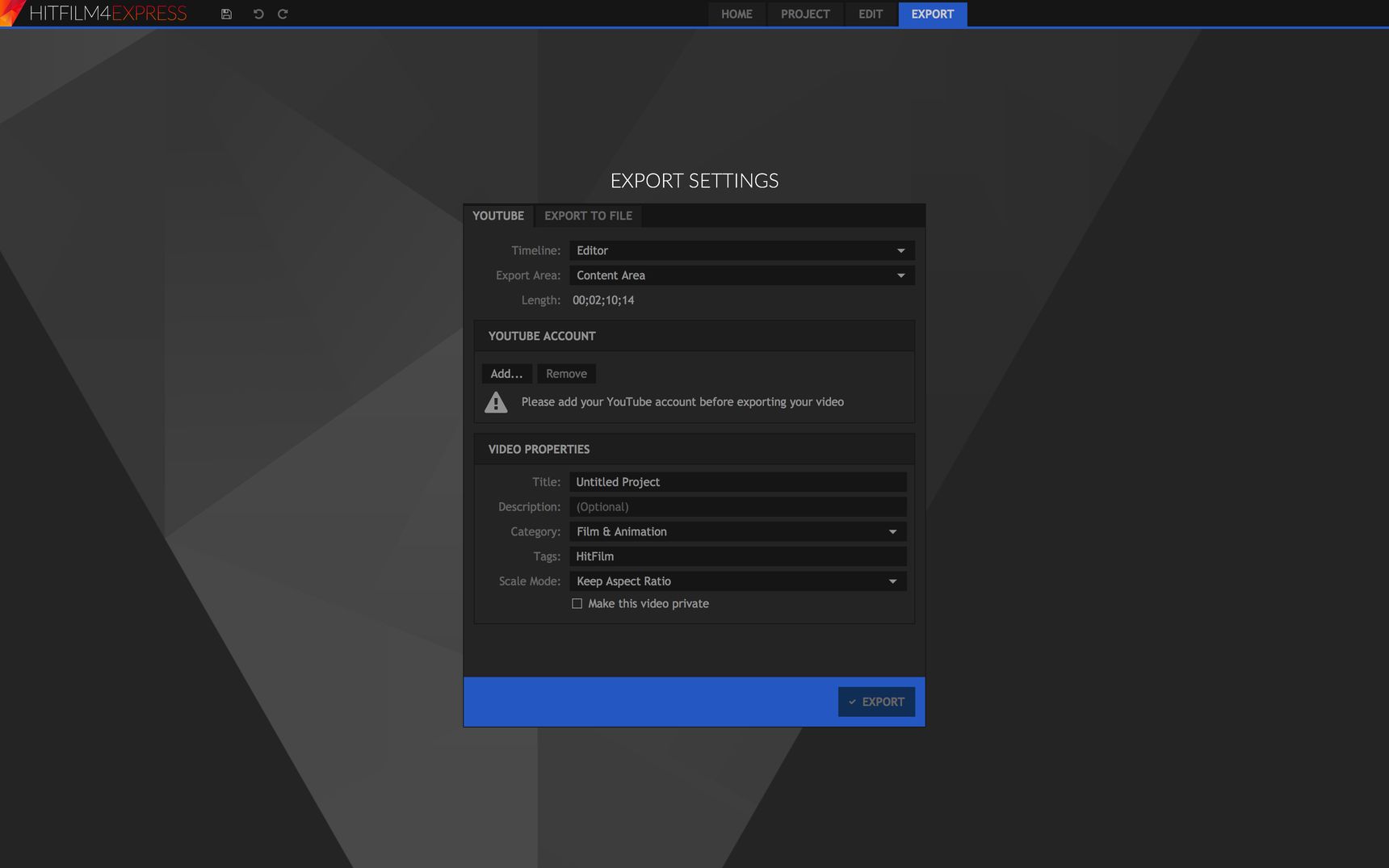This screenshot has height=868, width=1389.
Task: Click the undo arrow icon
Action: point(258,14)
